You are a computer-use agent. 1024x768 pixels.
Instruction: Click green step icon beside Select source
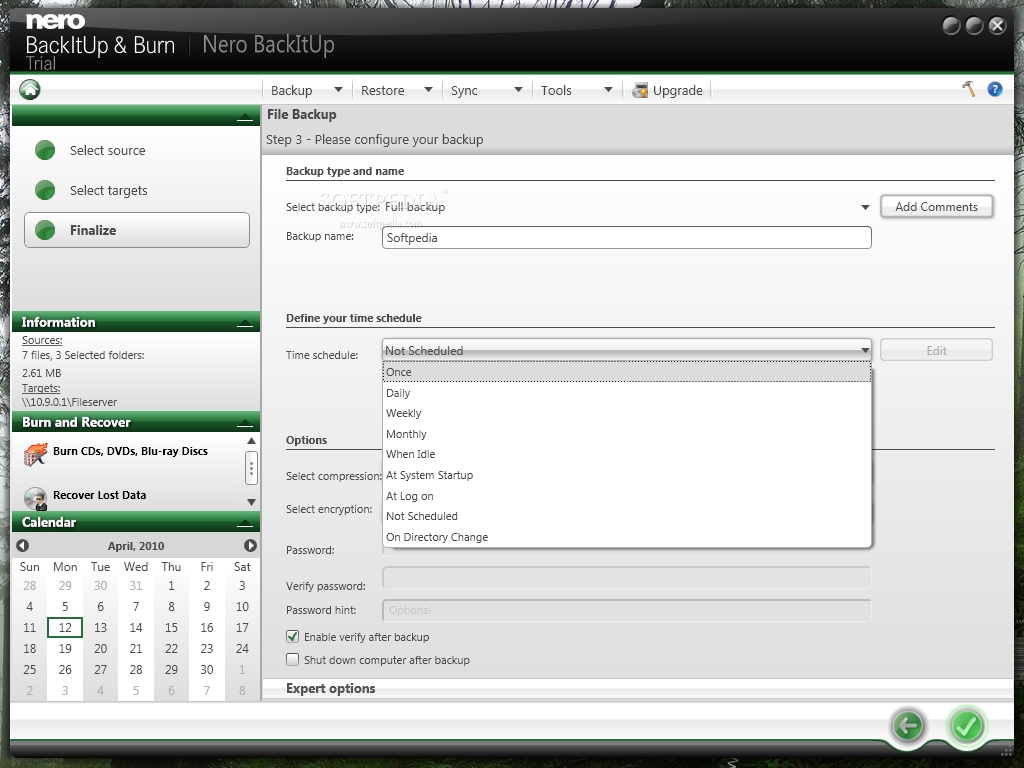pyautogui.click(x=45, y=150)
